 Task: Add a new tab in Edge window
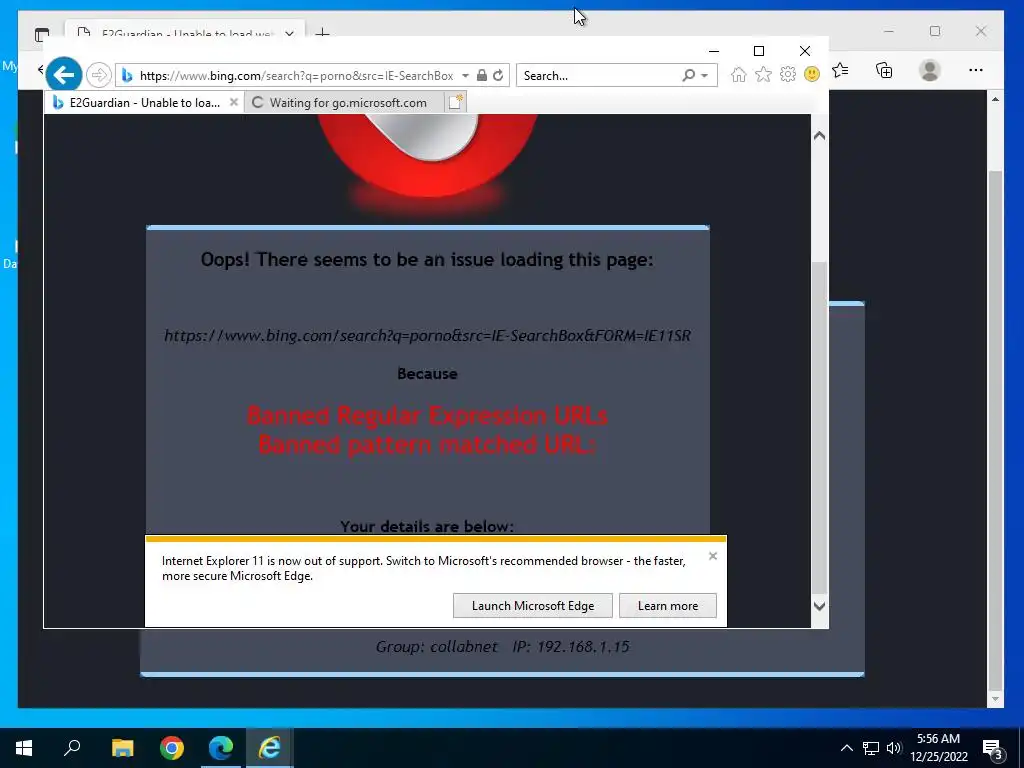322,33
